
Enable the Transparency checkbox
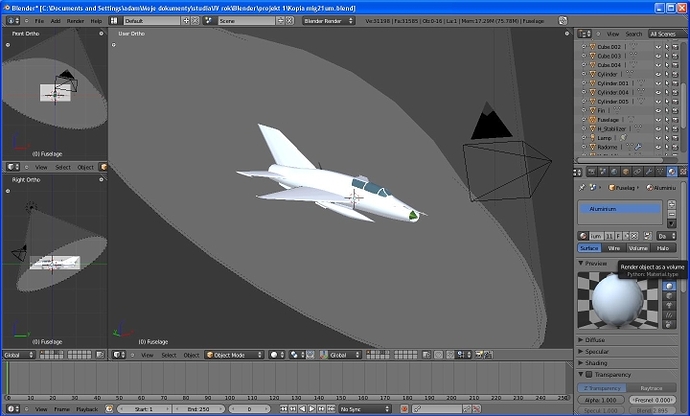tap(589, 375)
